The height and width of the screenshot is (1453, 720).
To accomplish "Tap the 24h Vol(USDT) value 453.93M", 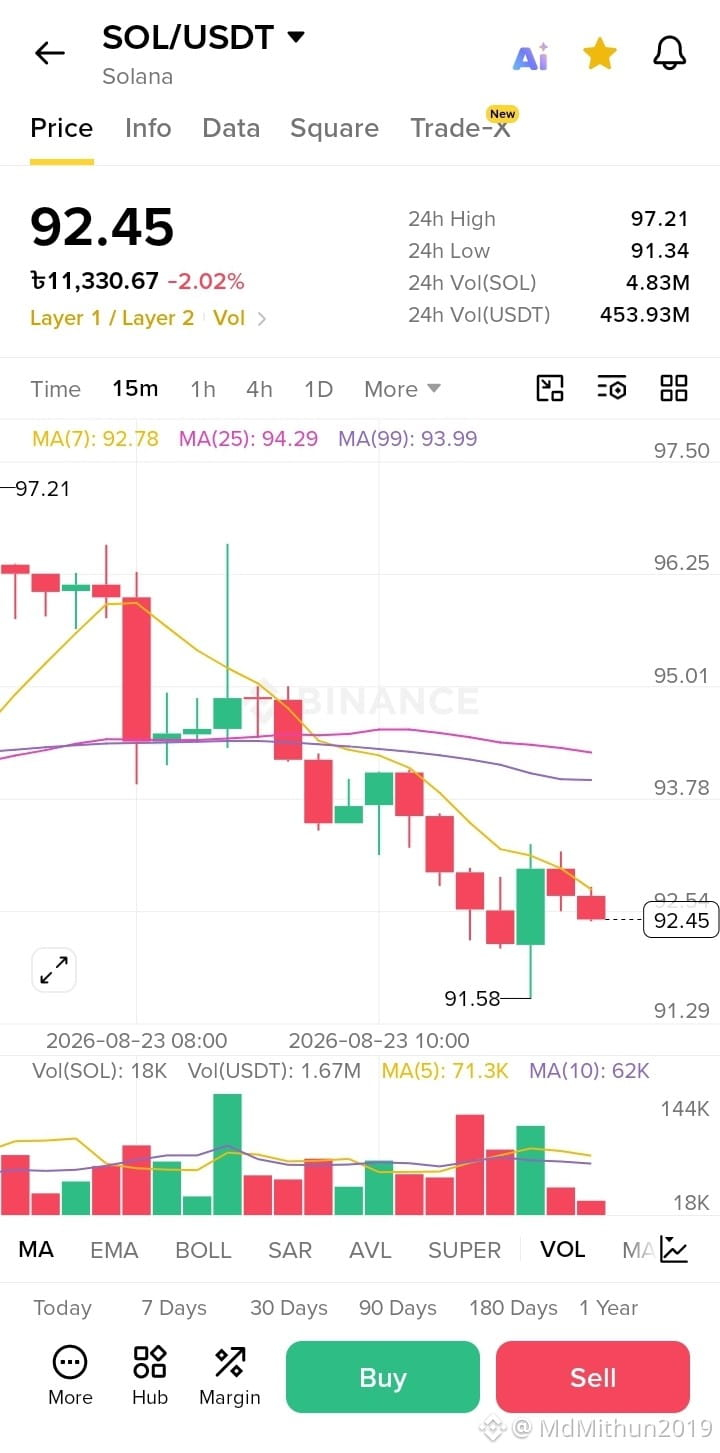I will tap(645, 315).
